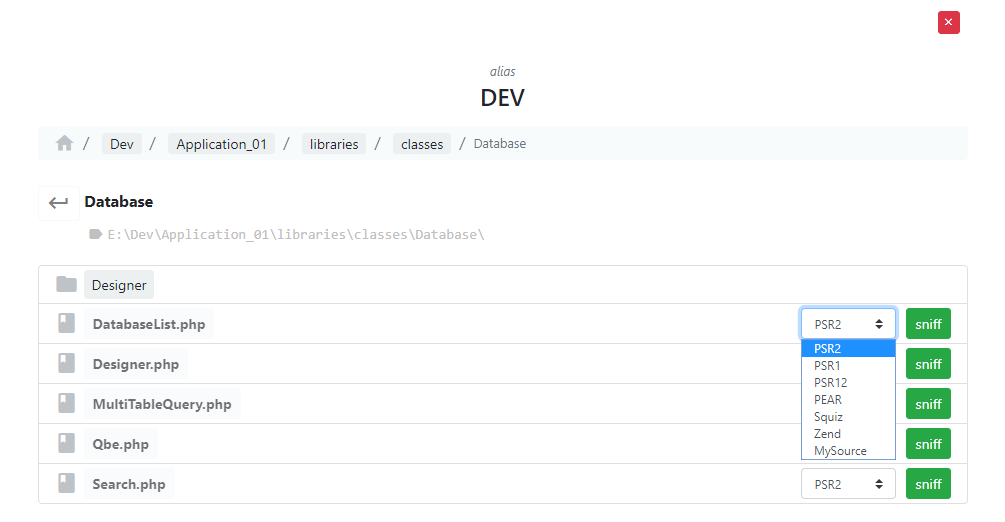Image resolution: width=1005 pixels, height=522 pixels.
Task: Choose PSR12 from the dropdown list
Action: point(830,383)
